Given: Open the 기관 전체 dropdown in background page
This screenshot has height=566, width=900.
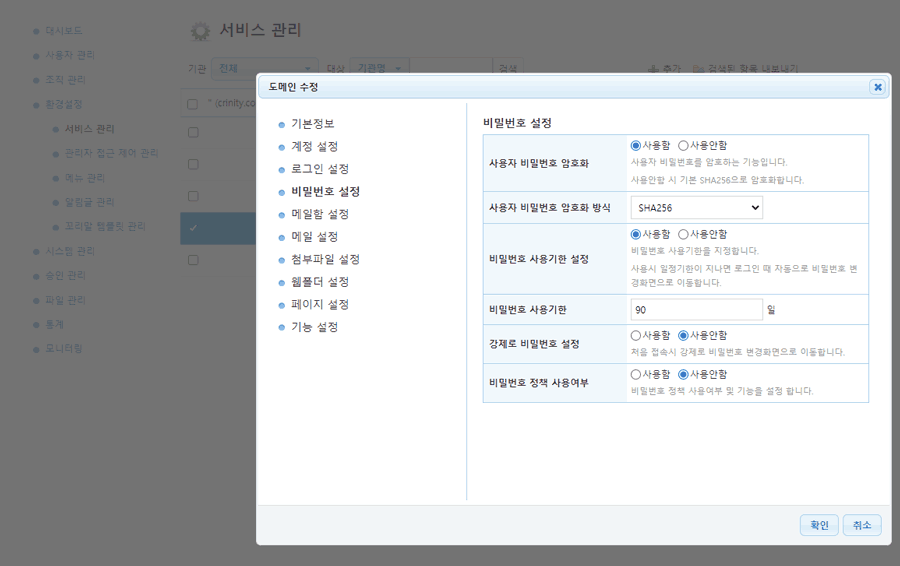Looking at the screenshot, I should coord(265,68).
